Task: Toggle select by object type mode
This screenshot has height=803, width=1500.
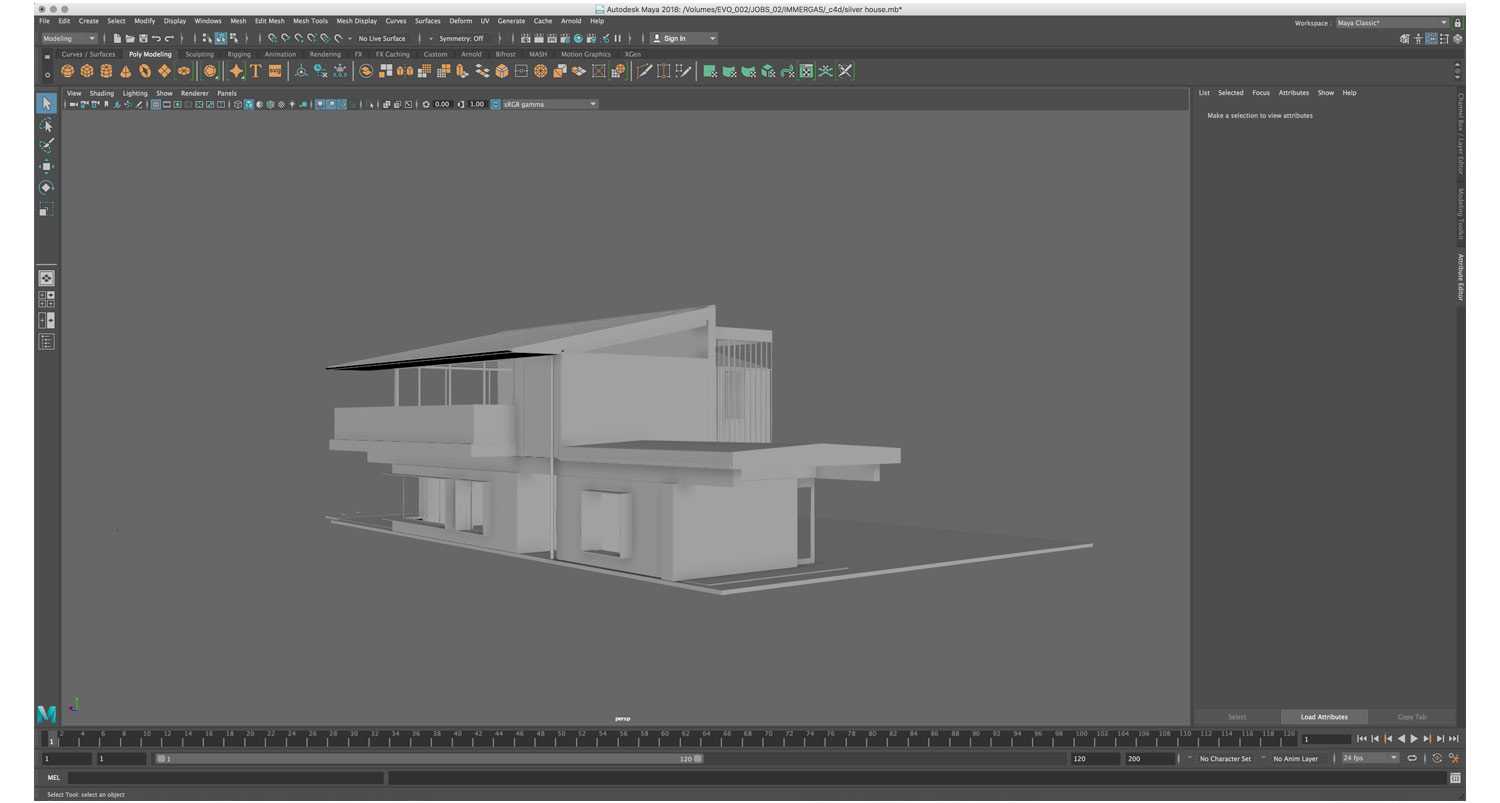Action: (x=220, y=38)
